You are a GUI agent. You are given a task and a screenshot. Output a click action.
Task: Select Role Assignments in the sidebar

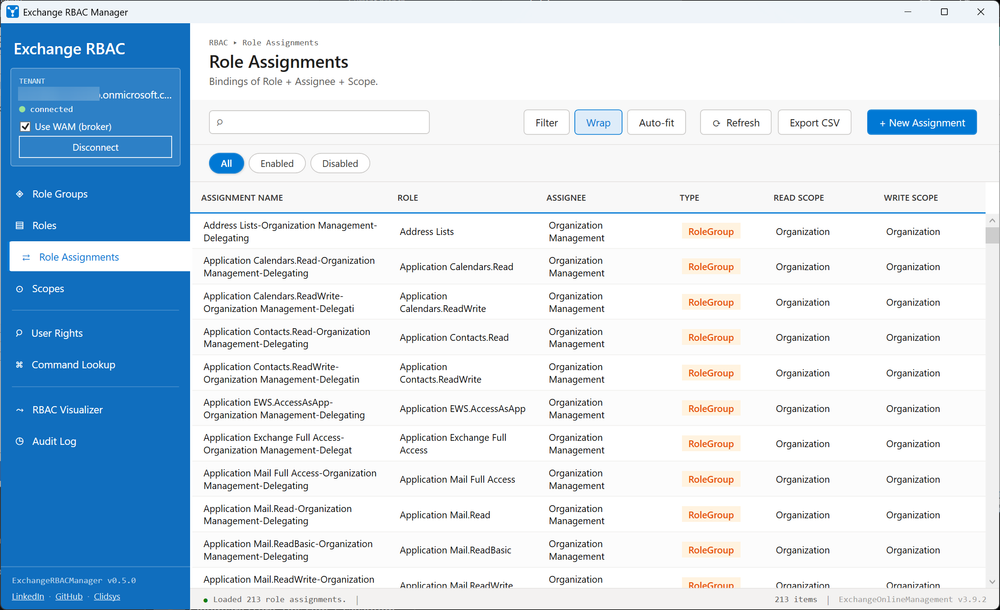pos(100,257)
